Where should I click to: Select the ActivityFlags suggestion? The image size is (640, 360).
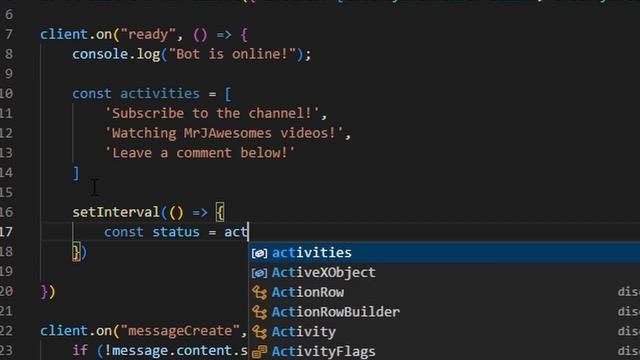[444, 351]
